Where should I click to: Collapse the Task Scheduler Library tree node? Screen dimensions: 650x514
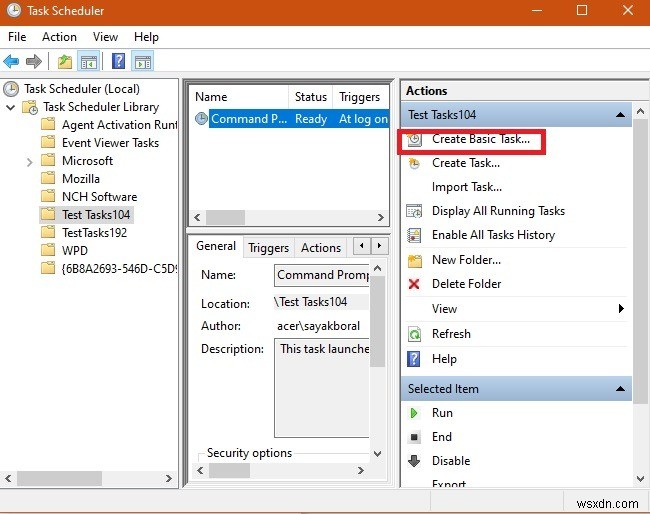11,108
